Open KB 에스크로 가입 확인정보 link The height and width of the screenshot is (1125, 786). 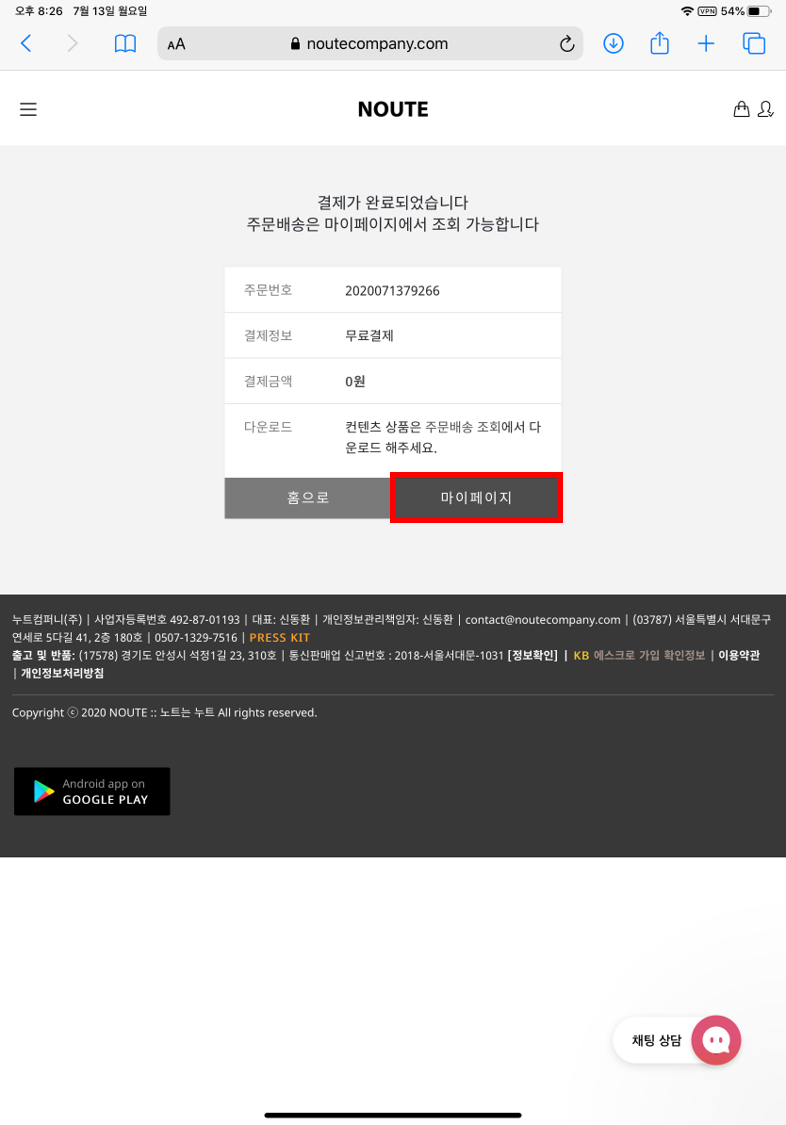pyautogui.click(x=639, y=655)
